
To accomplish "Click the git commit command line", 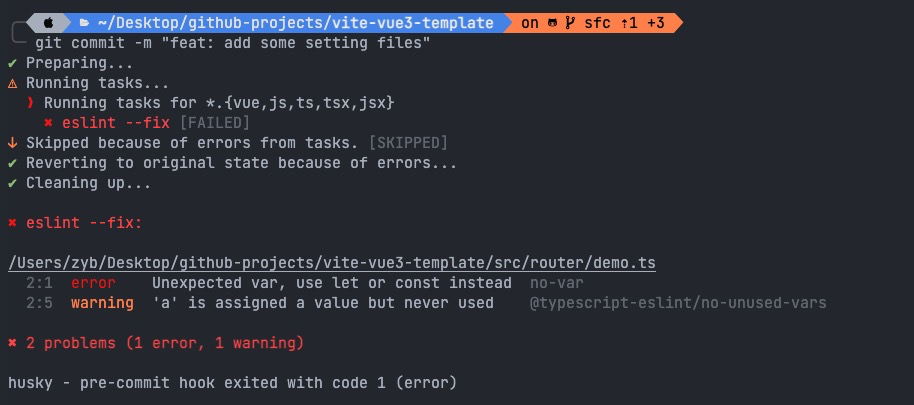I will pyautogui.click(x=232, y=43).
